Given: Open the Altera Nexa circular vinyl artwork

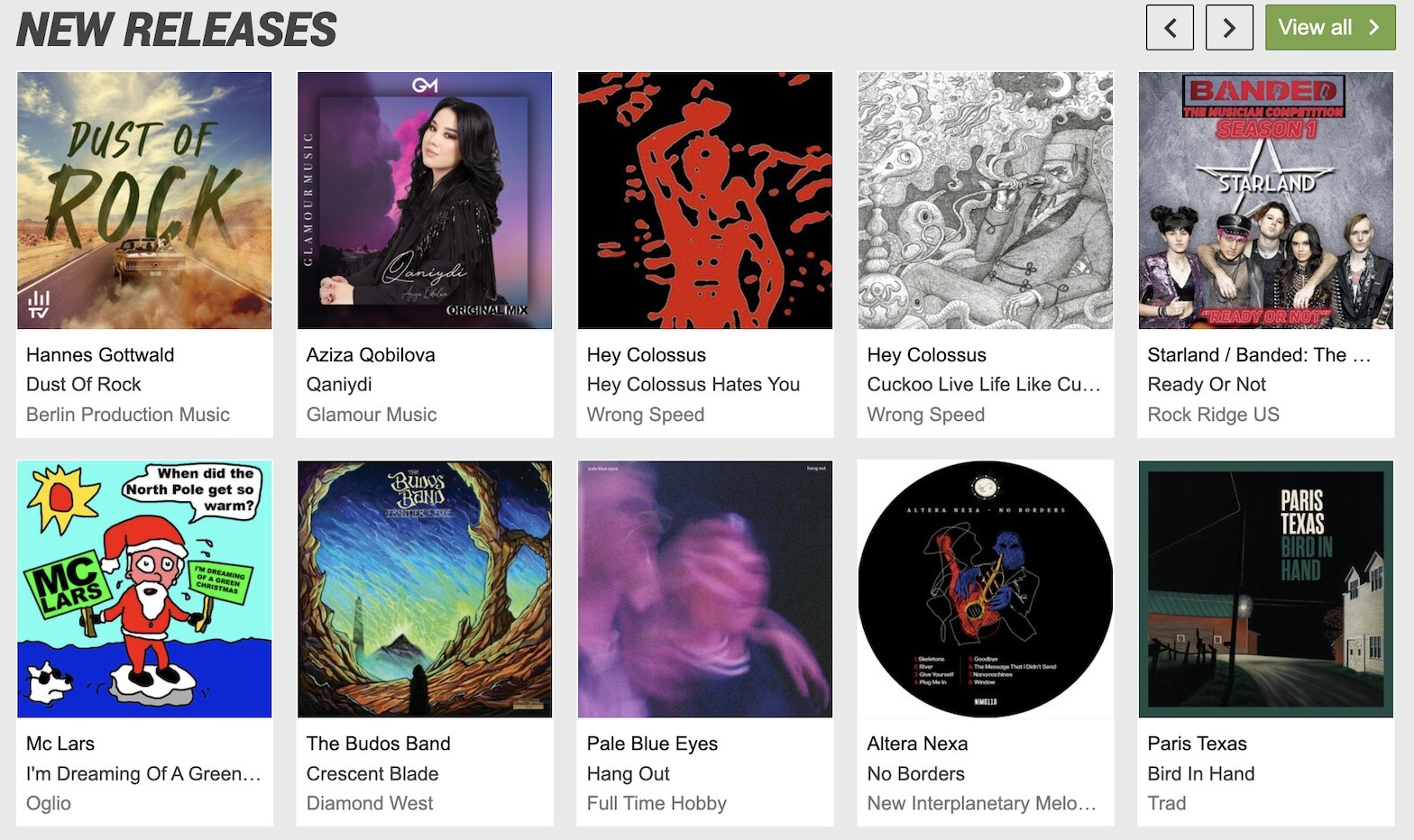Looking at the screenshot, I should (986, 589).
